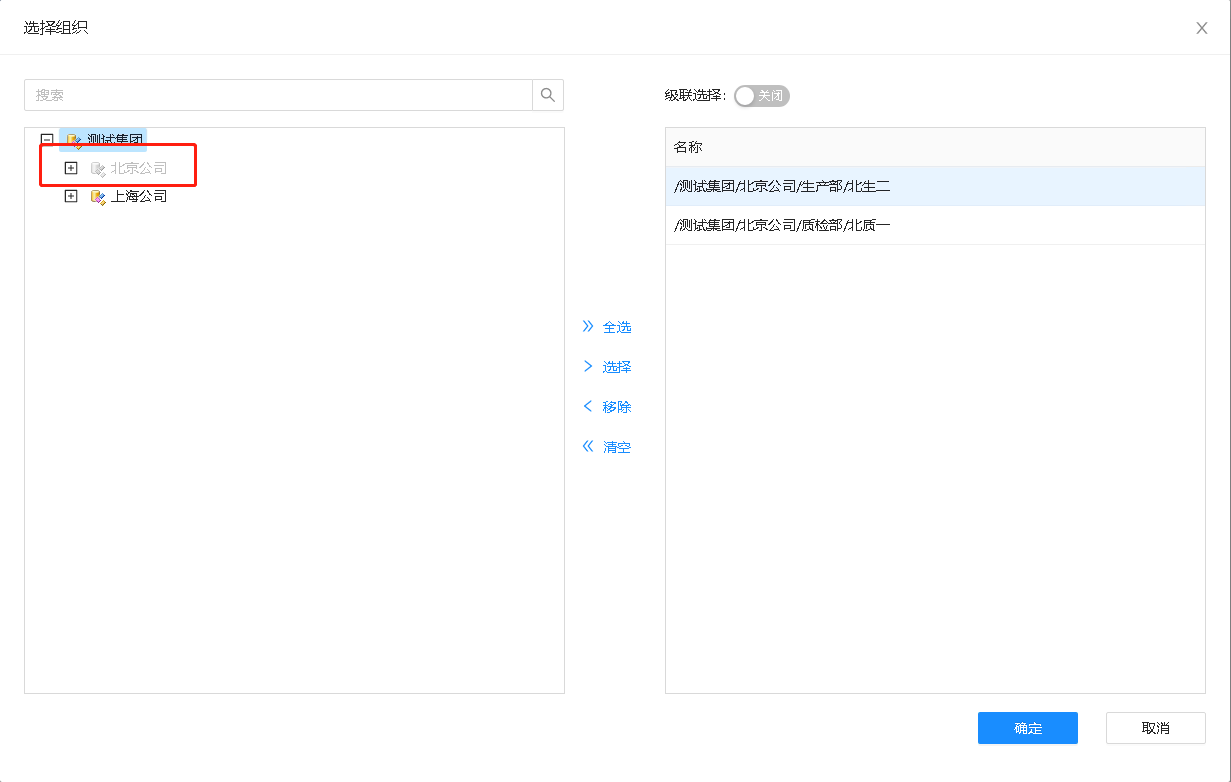Collapse the 测试集团 tree node
The height and width of the screenshot is (782, 1231).
click(x=47, y=140)
